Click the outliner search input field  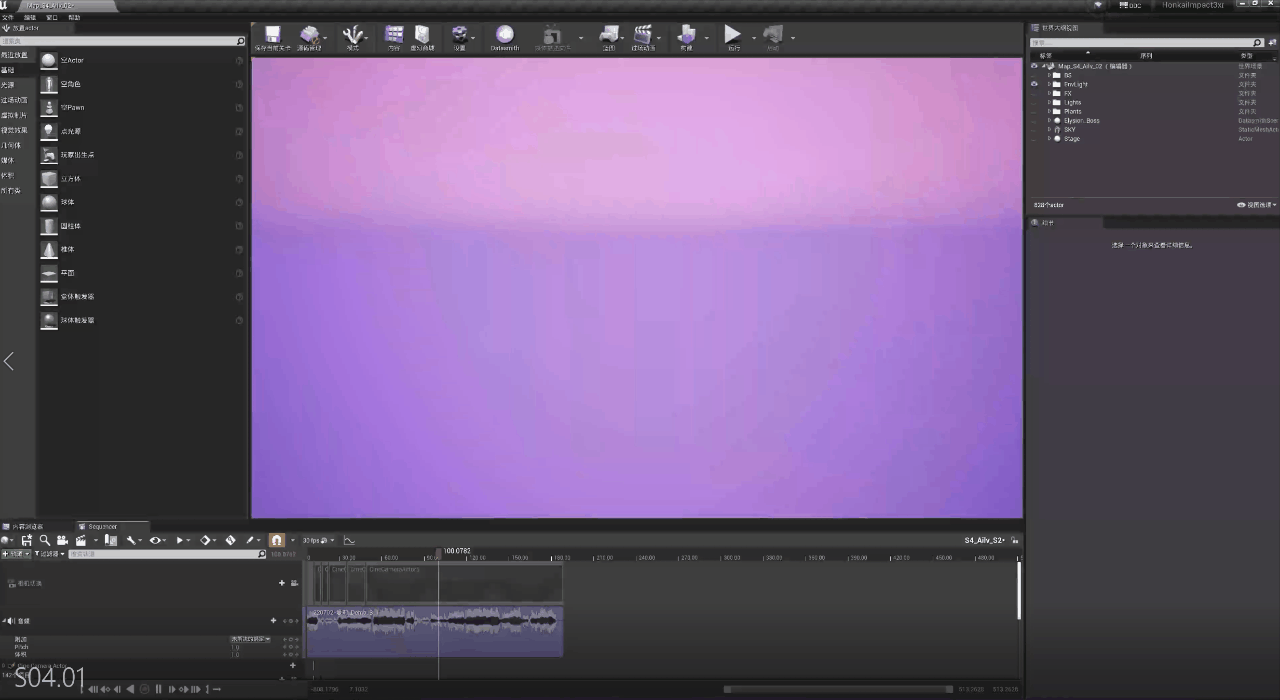pyautogui.click(x=1148, y=42)
